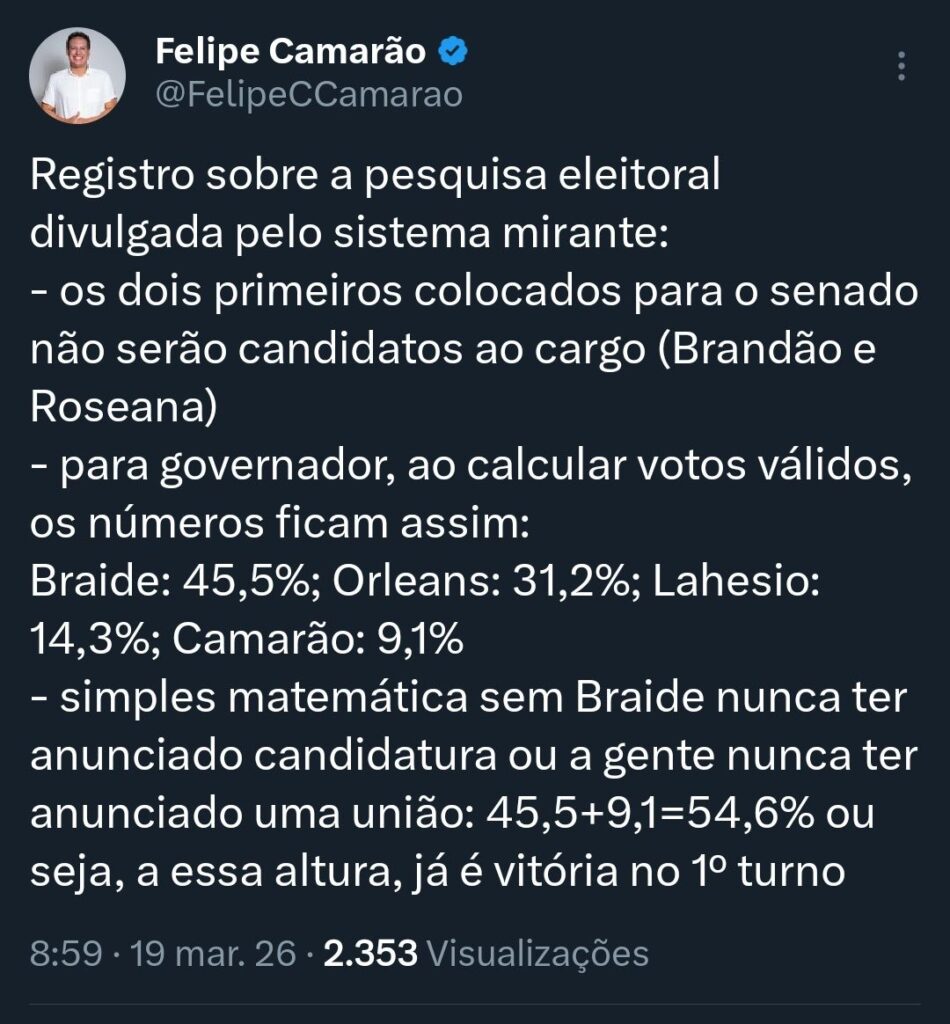Click the line starting "- simples matemática"
The image size is (950, 1024).
click(469, 698)
